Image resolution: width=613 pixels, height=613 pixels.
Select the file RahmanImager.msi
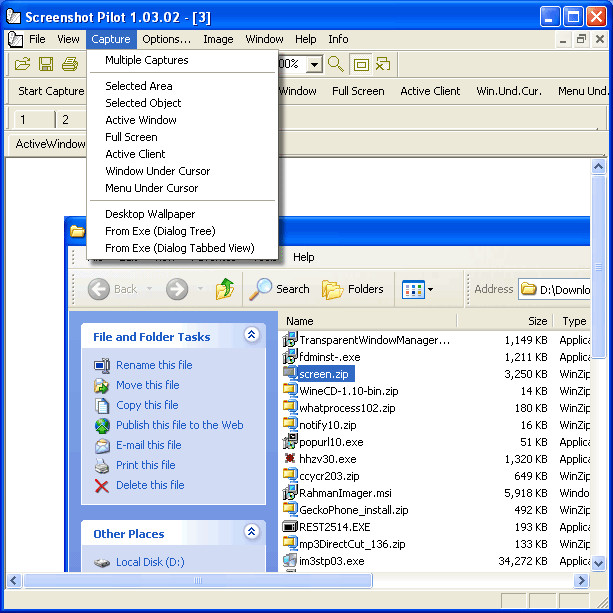click(x=345, y=493)
